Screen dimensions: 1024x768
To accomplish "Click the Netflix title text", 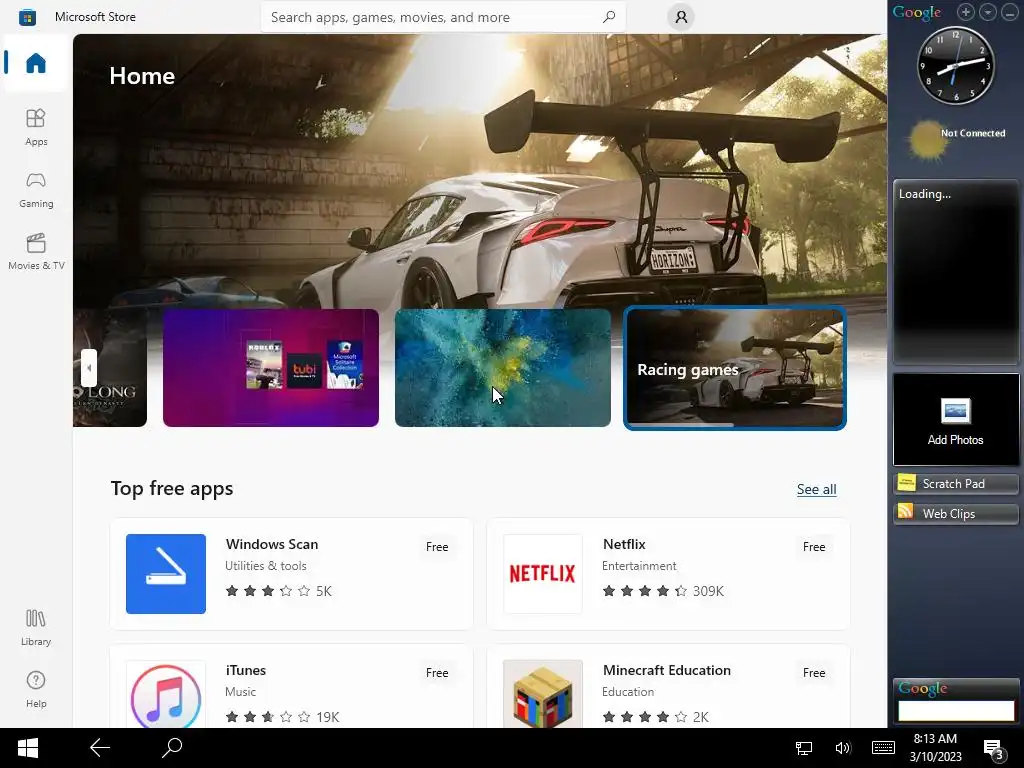I will click(624, 544).
